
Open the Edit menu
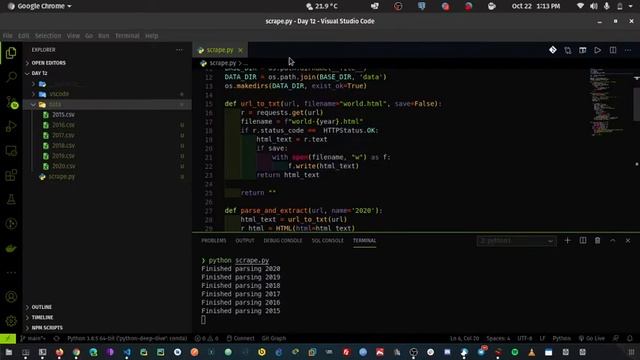[x=23, y=36]
